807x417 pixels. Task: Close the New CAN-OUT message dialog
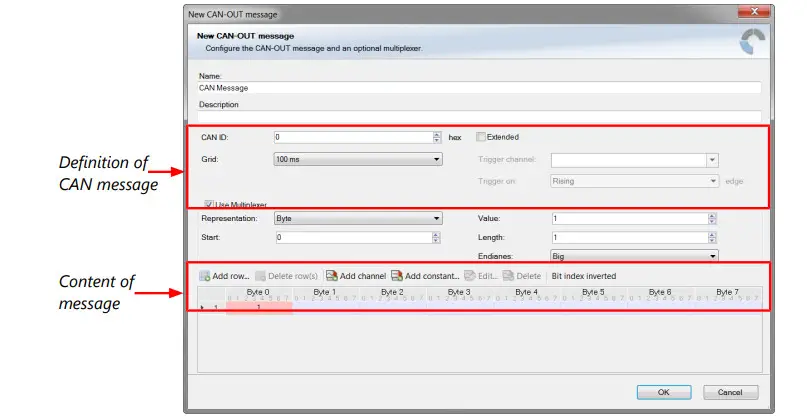(753, 11)
